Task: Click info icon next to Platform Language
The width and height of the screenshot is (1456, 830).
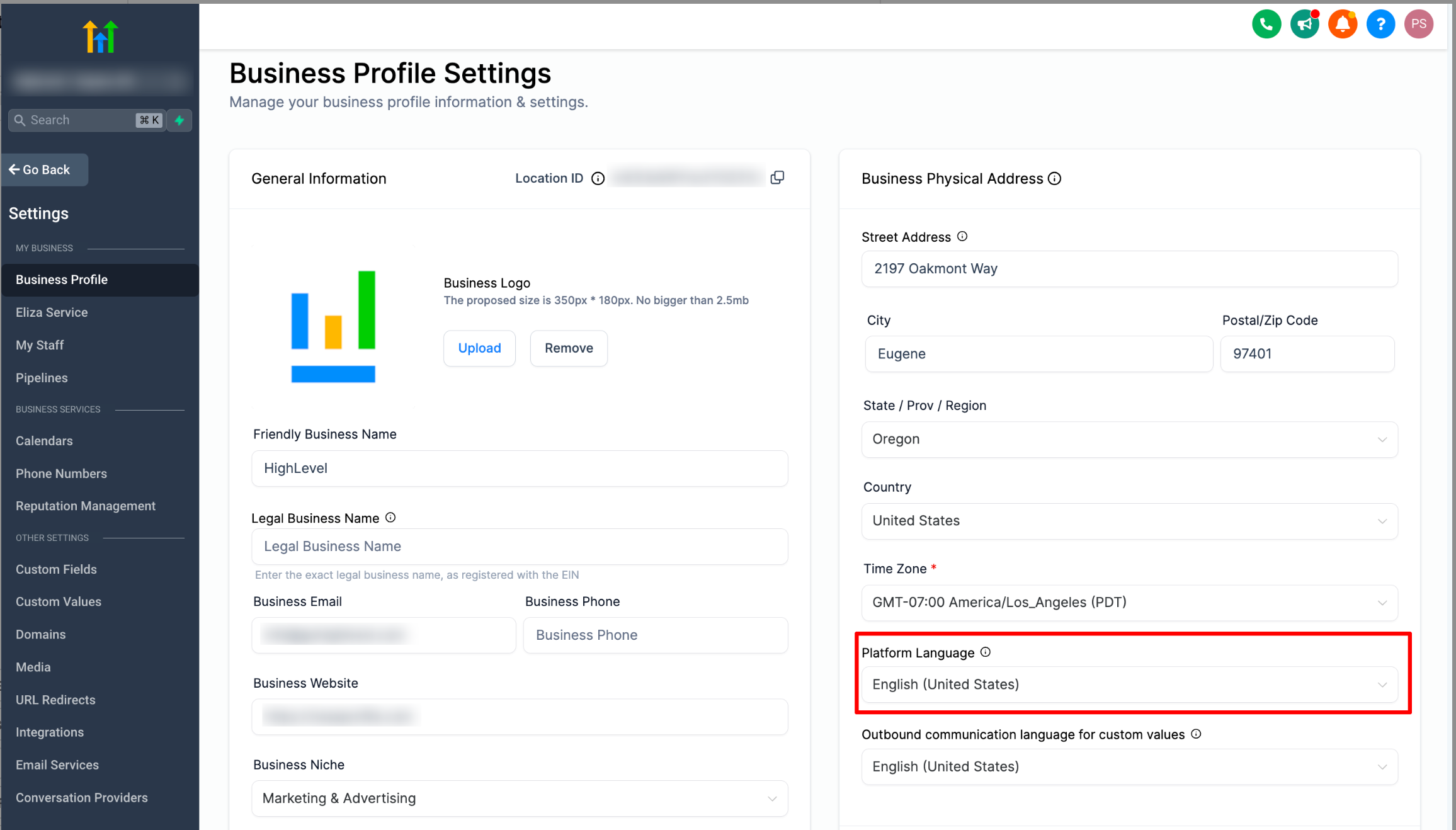Action: tap(986, 652)
